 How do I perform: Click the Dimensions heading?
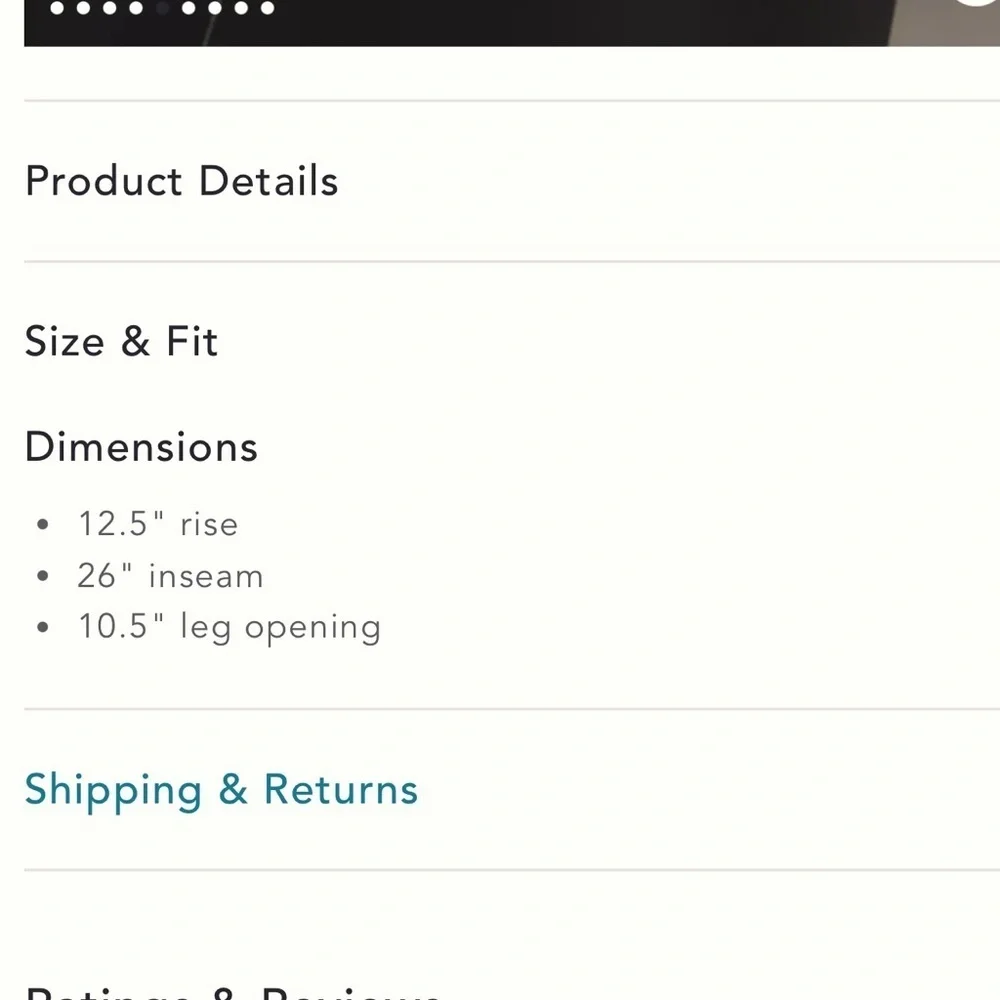[141, 447]
